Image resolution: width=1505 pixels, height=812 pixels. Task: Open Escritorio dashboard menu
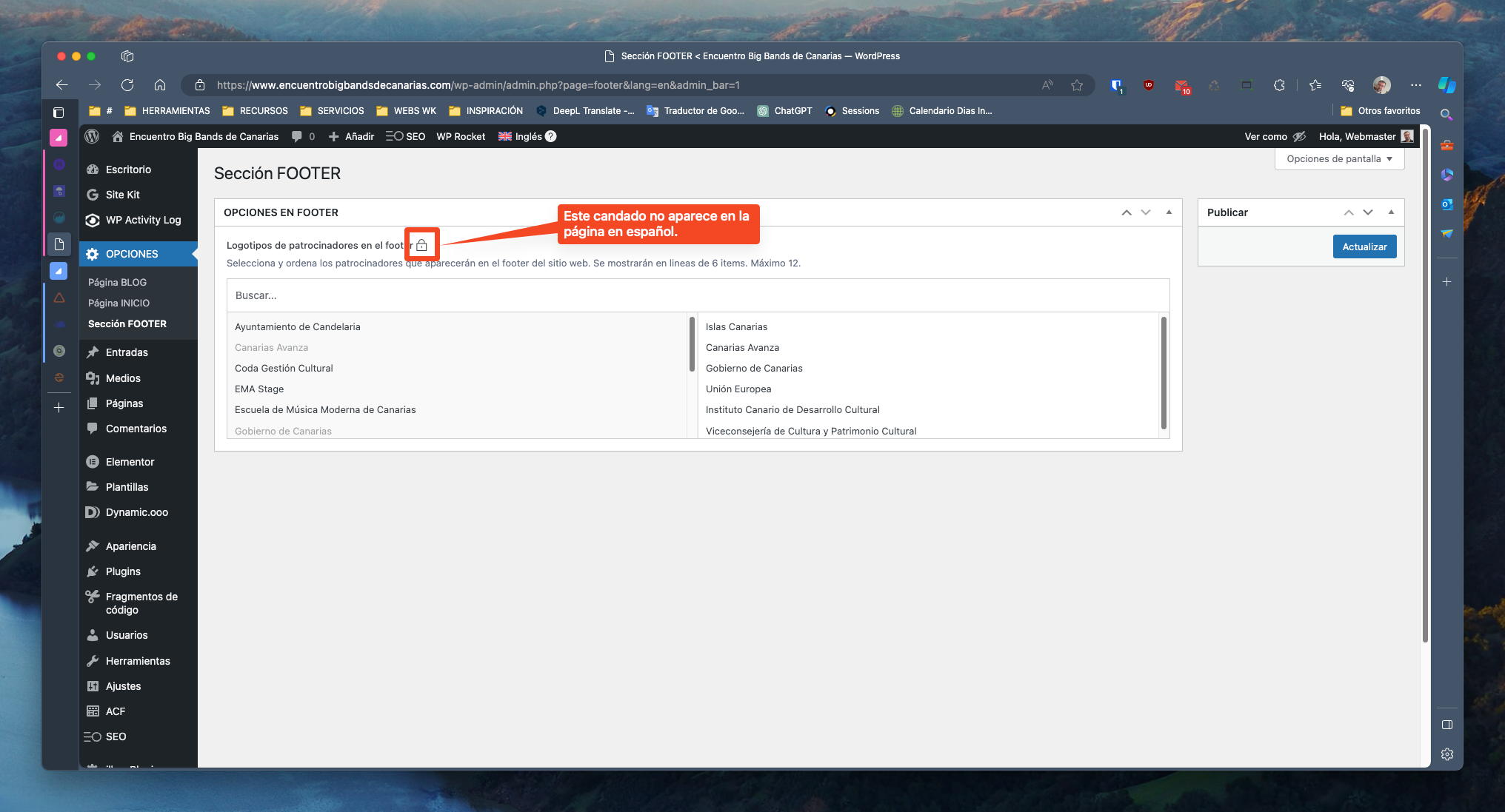tap(128, 170)
